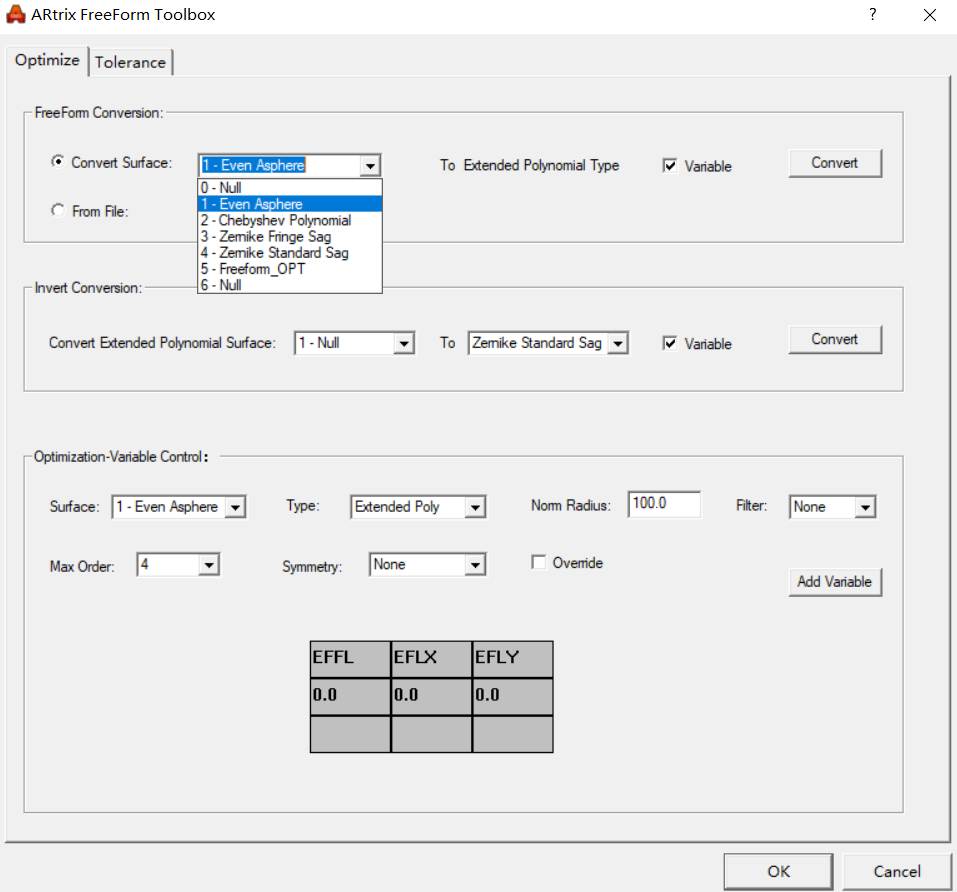Expand the Filter dropdown
The height and width of the screenshot is (892, 957).
pos(864,507)
